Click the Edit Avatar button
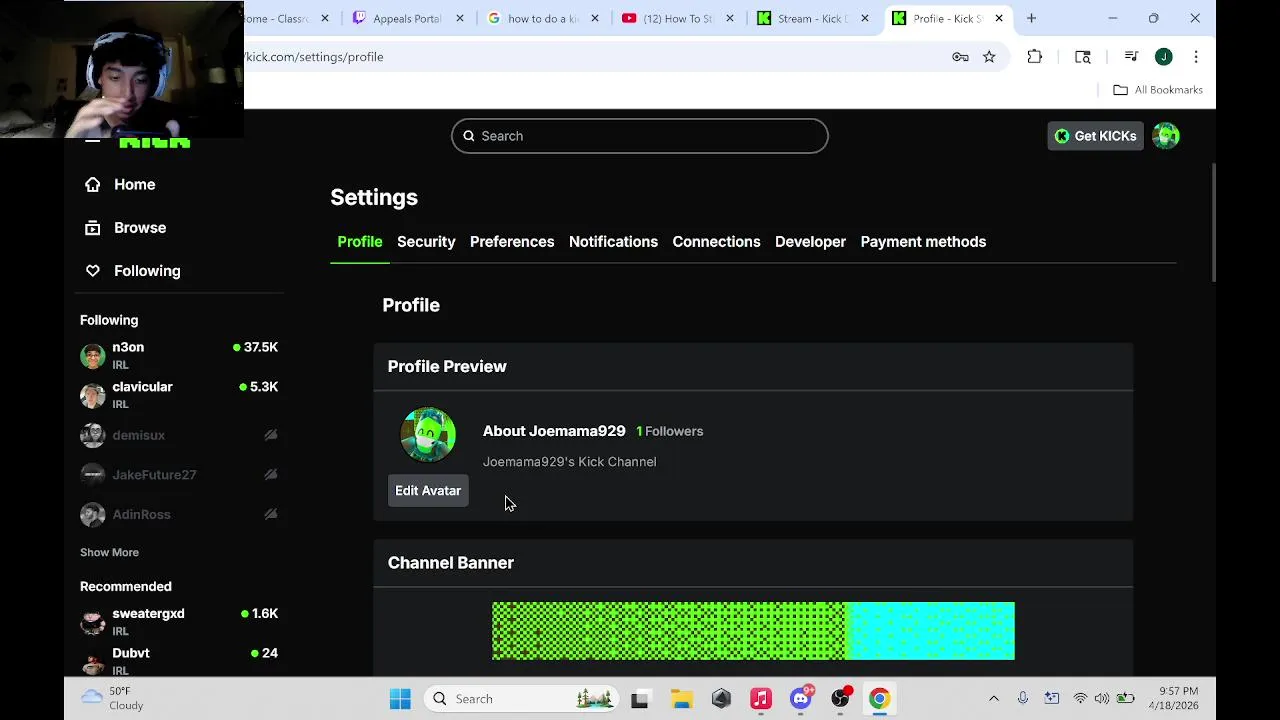This screenshot has height=720, width=1280. (x=428, y=491)
